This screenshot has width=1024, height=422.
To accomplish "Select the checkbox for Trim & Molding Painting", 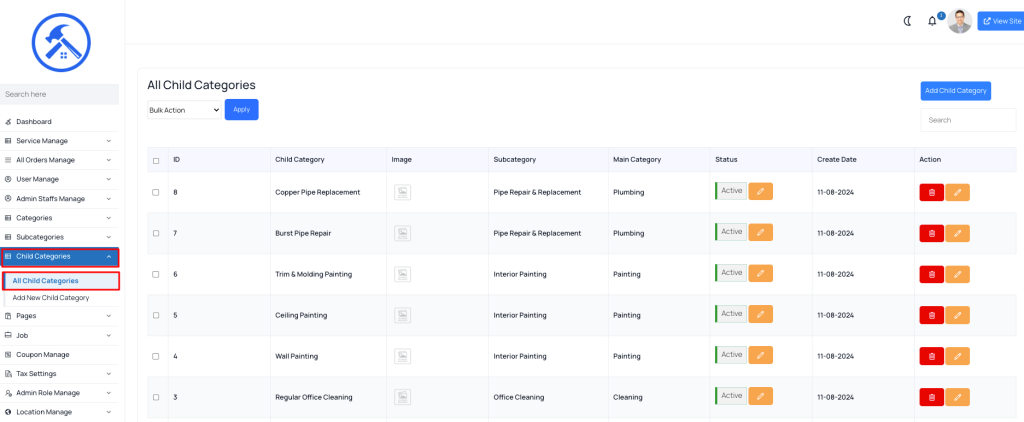I will (x=155, y=274).
